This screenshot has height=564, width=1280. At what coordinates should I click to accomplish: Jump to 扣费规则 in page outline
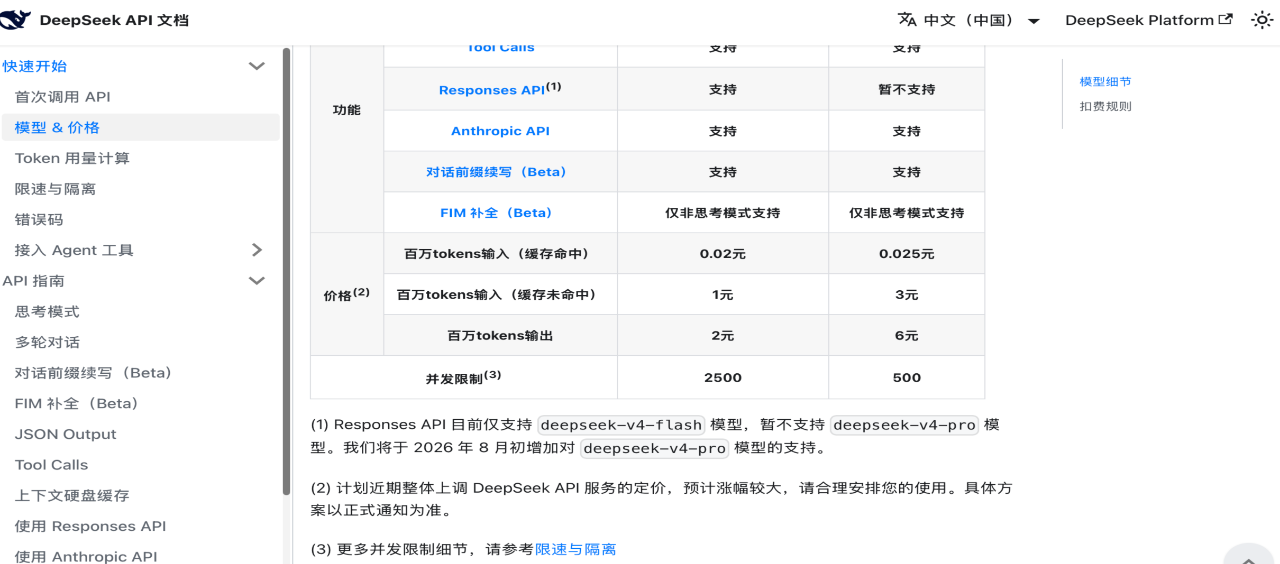point(1106,106)
